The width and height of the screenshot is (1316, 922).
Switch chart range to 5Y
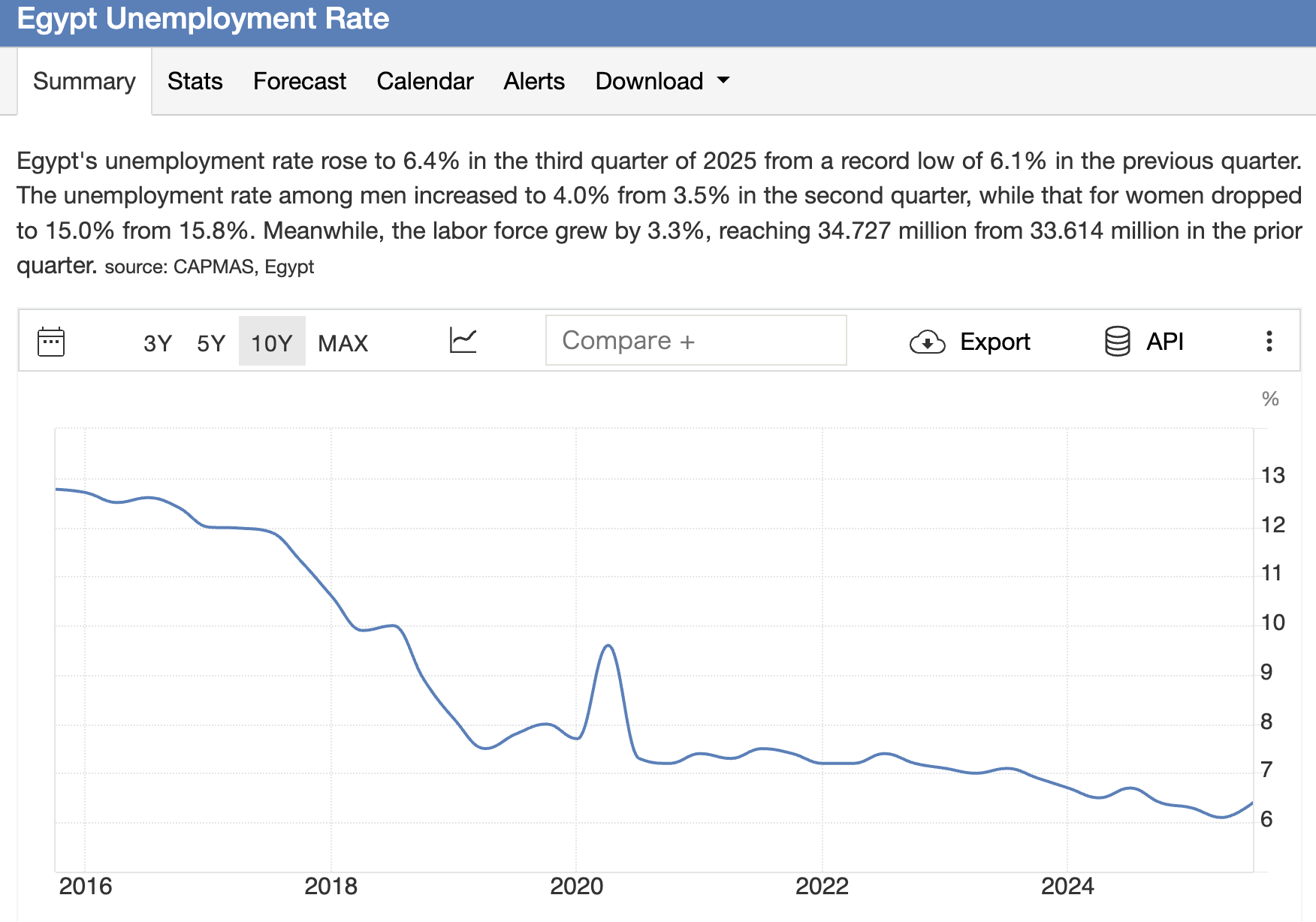(211, 343)
